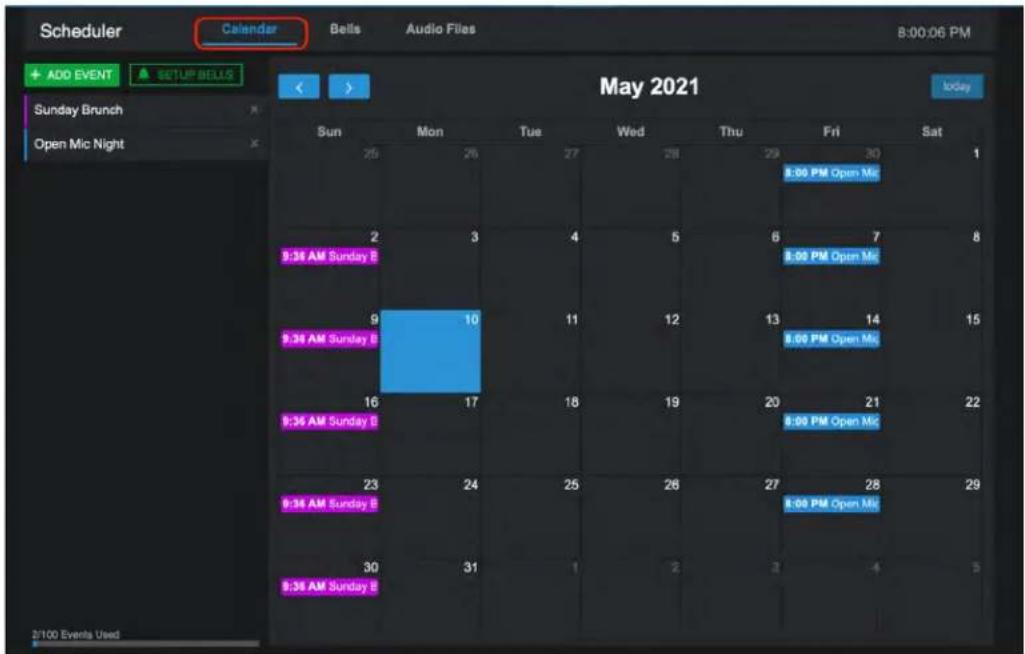
Task: Click day number 29 in the Saturday column
Action: click(973, 485)
